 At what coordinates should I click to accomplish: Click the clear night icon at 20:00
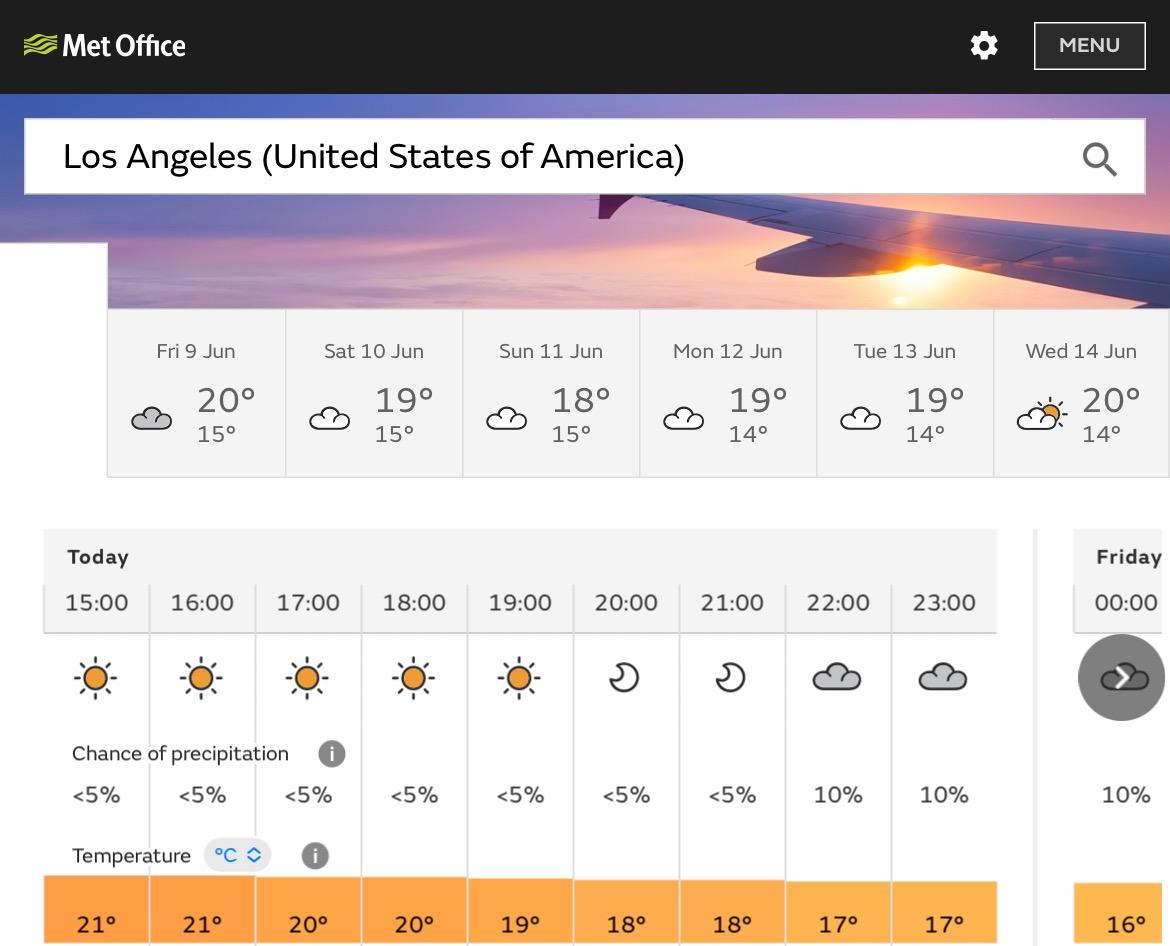pos(625,679)
